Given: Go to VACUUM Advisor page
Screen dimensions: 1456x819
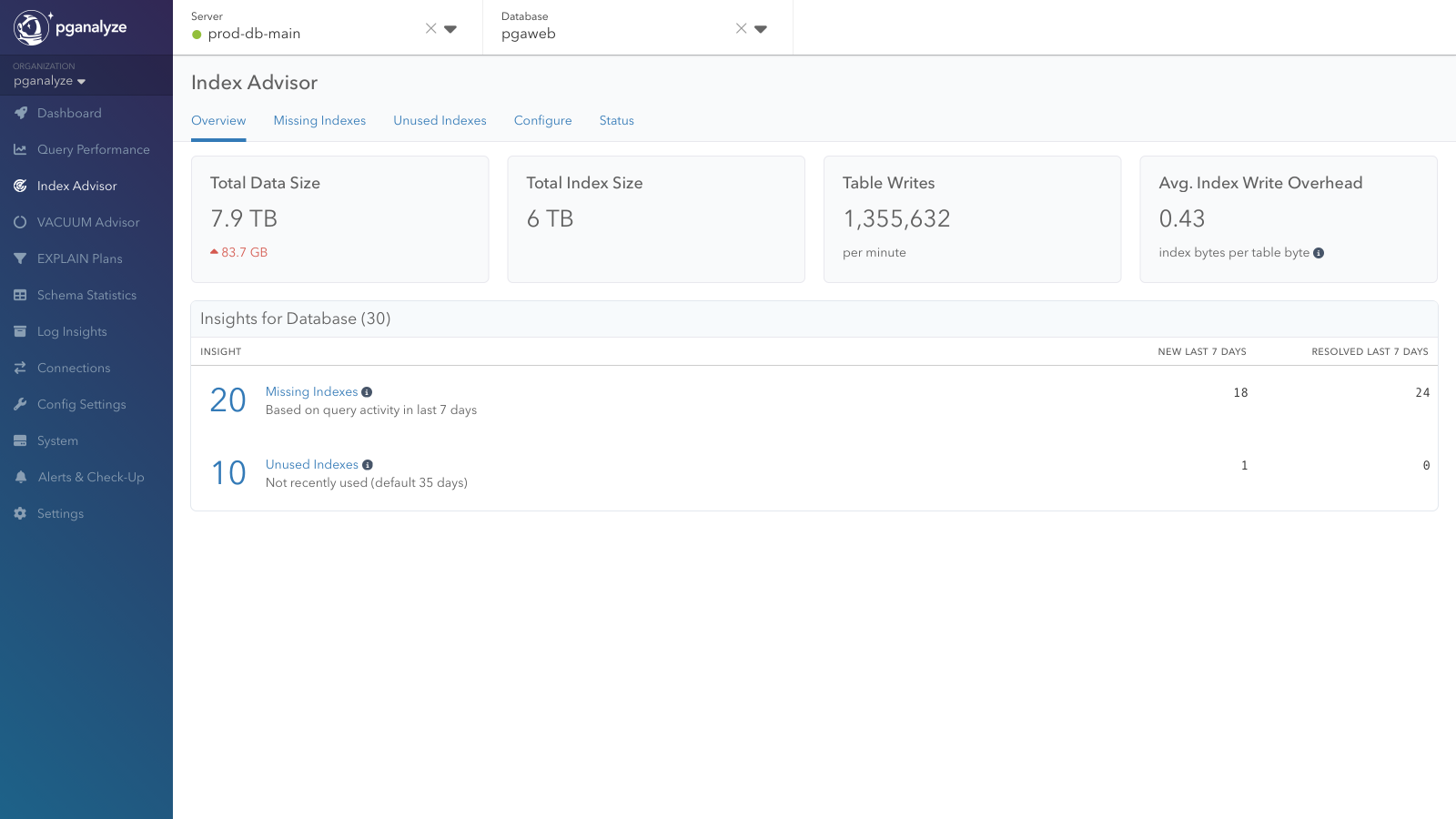Looking at the screenshot, I should point(86,222).
